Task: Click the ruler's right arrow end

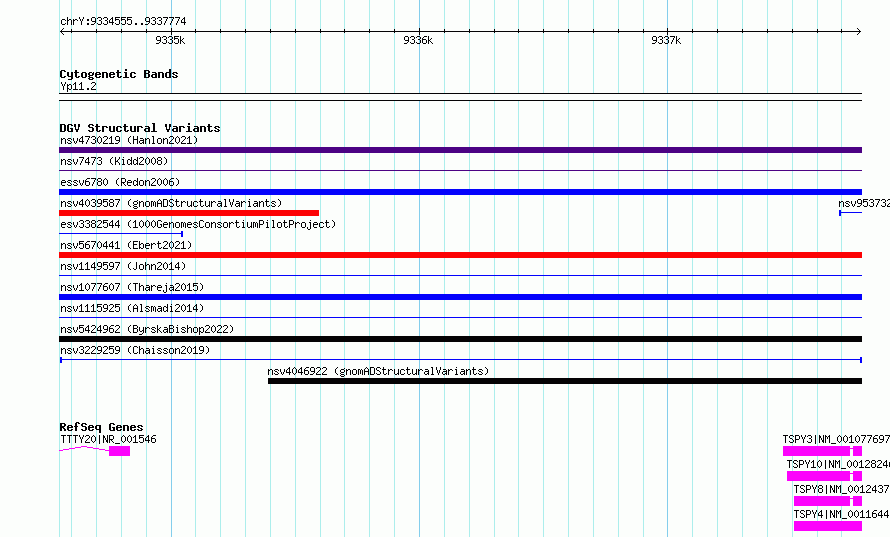Action: [858, 31]
